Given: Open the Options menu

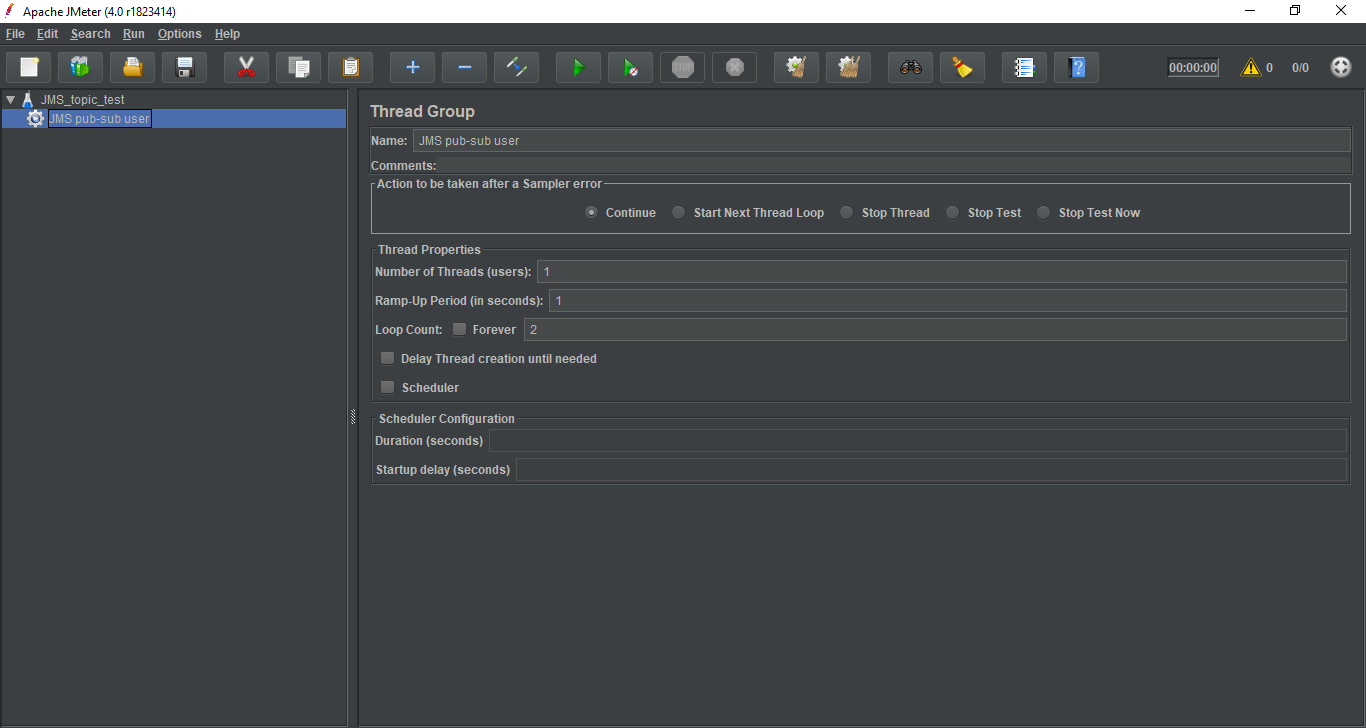Looking at the screenshot, I should [x=179, y=34].
